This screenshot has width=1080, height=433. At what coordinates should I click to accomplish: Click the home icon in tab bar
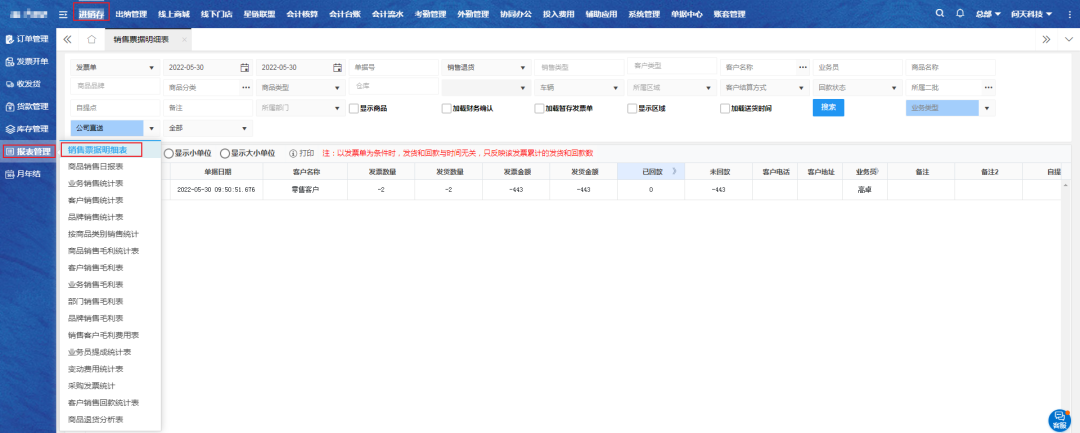point(91,39)
